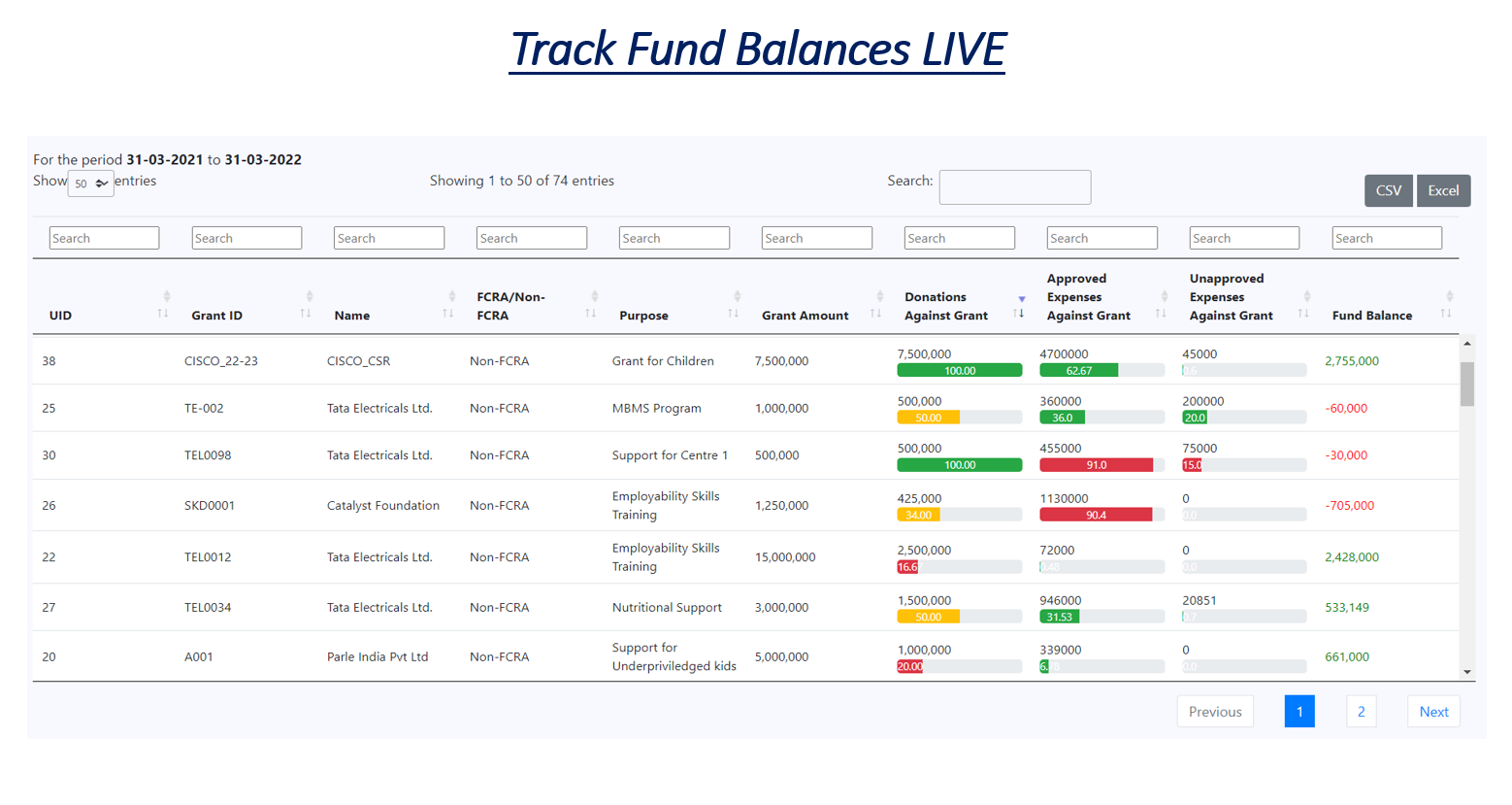Sort by Name column arrows icon
The image size is (1512, 805).
pos(450,305)
